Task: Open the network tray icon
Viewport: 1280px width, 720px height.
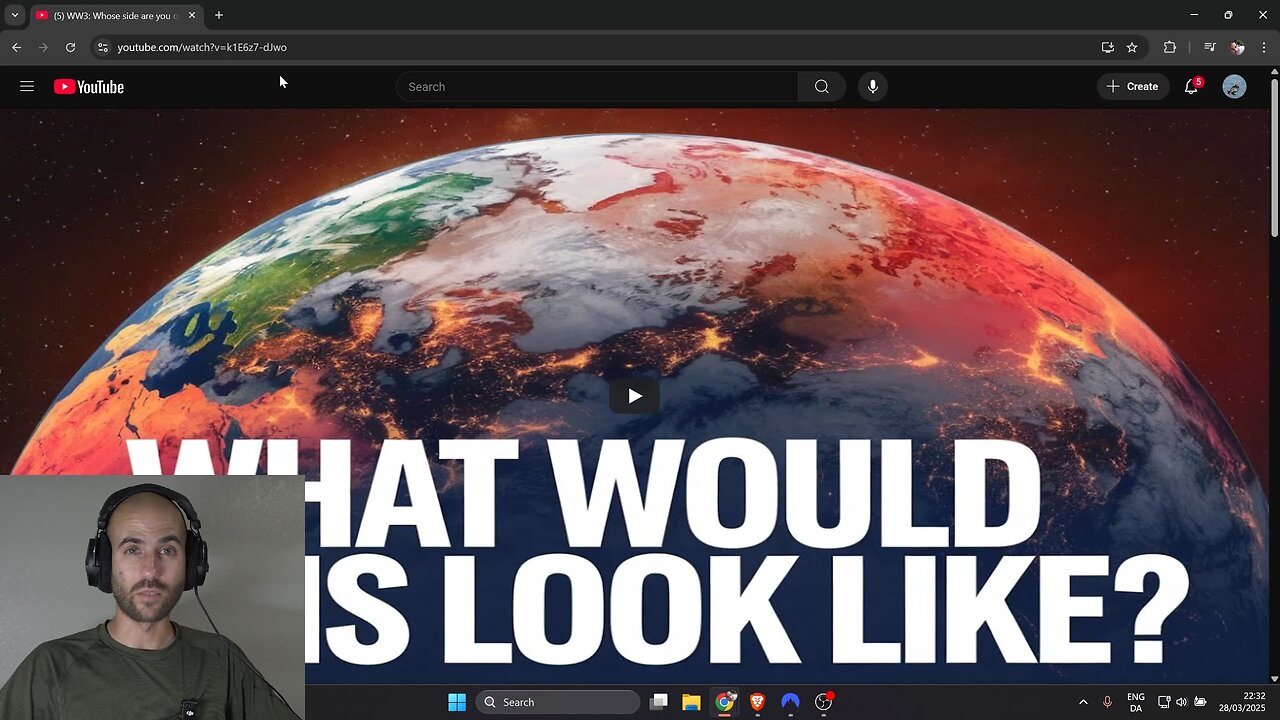Action: coord(1164,702)
